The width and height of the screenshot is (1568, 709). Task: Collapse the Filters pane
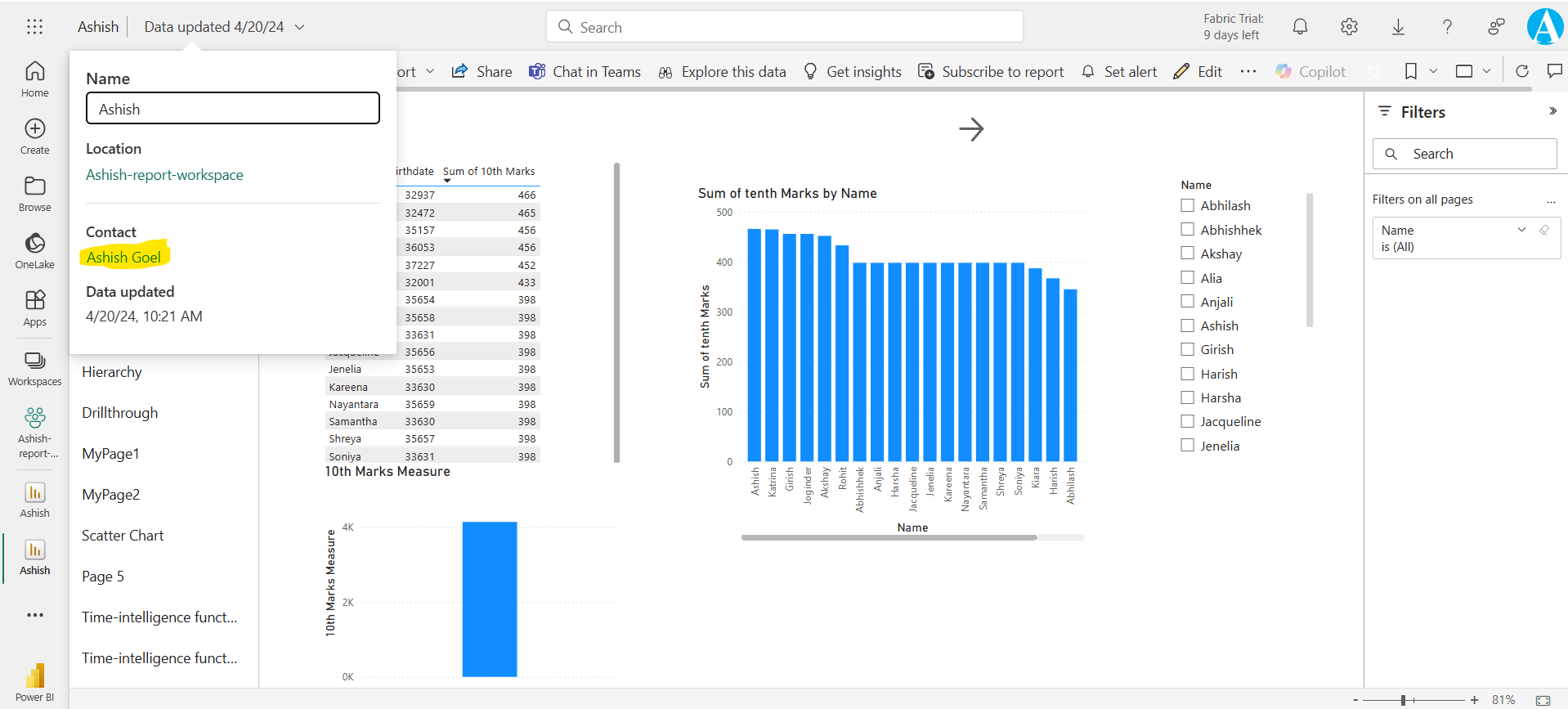coord(1552,111)
